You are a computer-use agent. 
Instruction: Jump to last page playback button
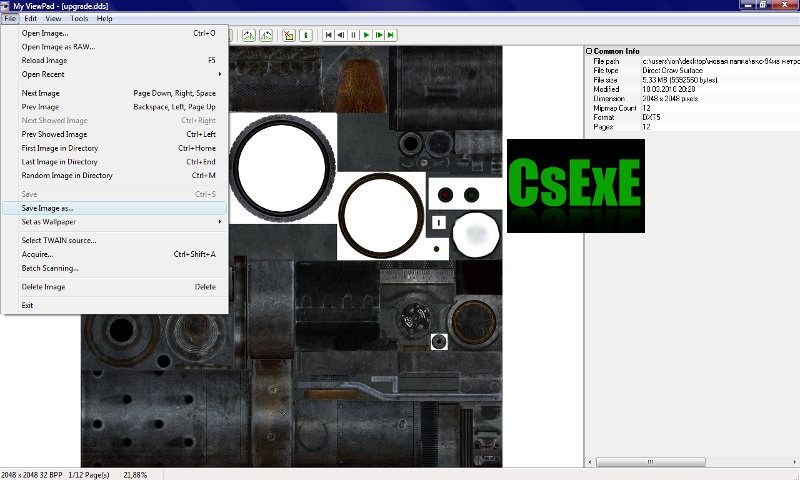391,35
